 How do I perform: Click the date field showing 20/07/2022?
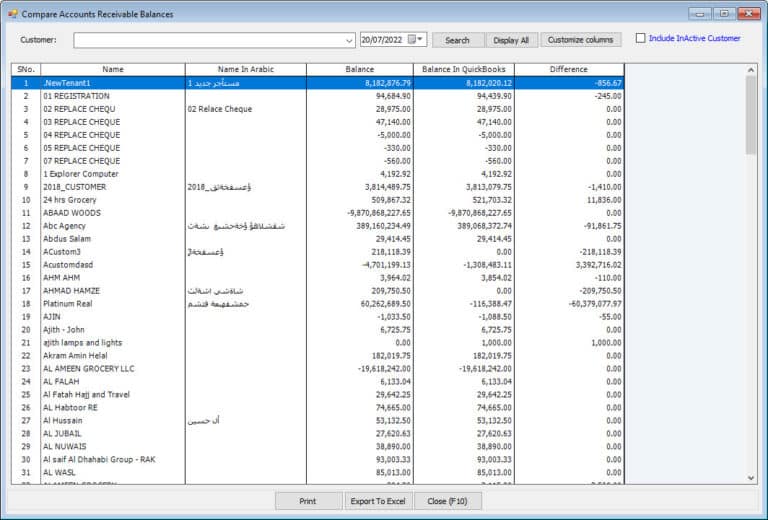[x=383, y=40]
